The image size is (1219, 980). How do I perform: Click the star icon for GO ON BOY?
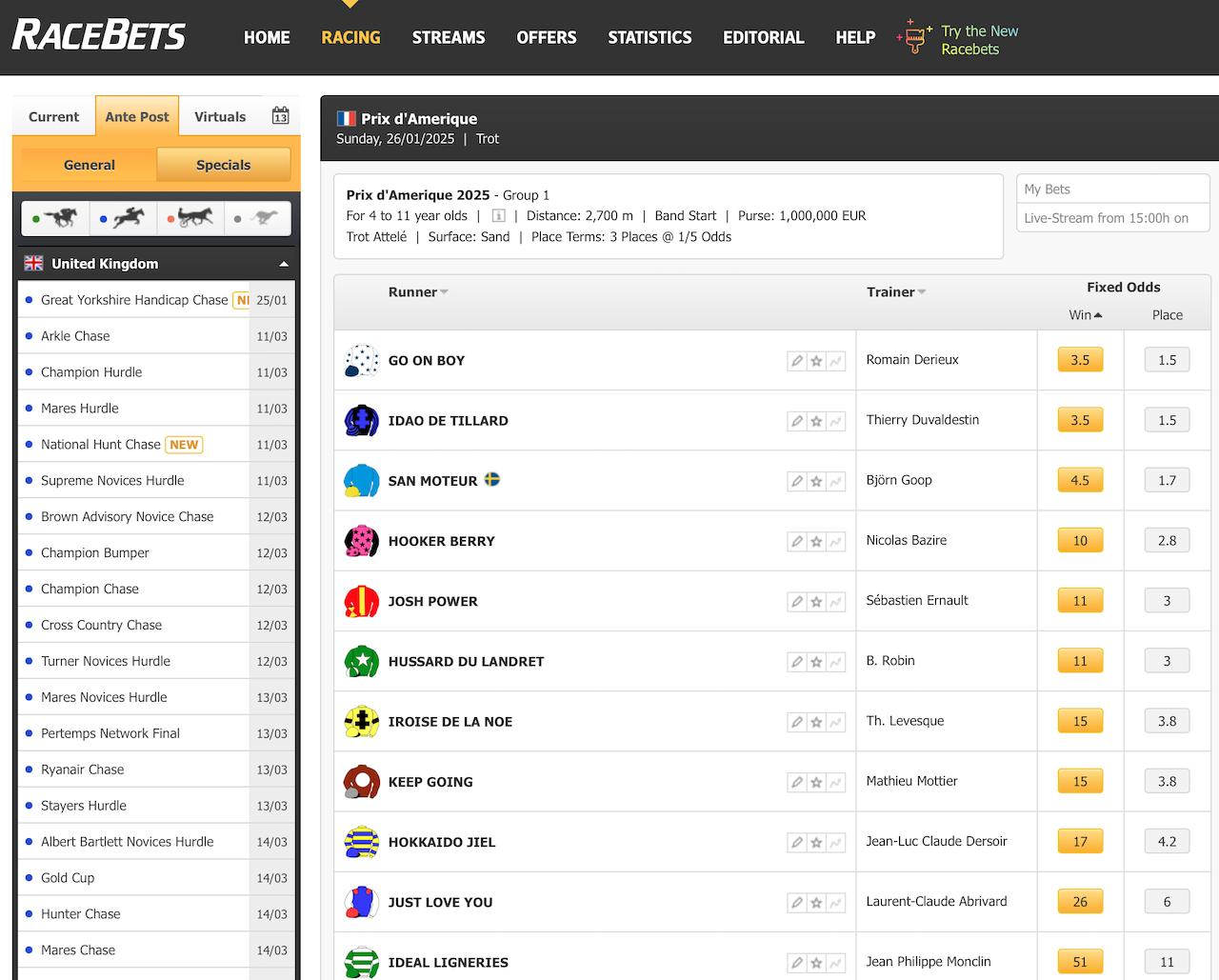coord(816,361)
